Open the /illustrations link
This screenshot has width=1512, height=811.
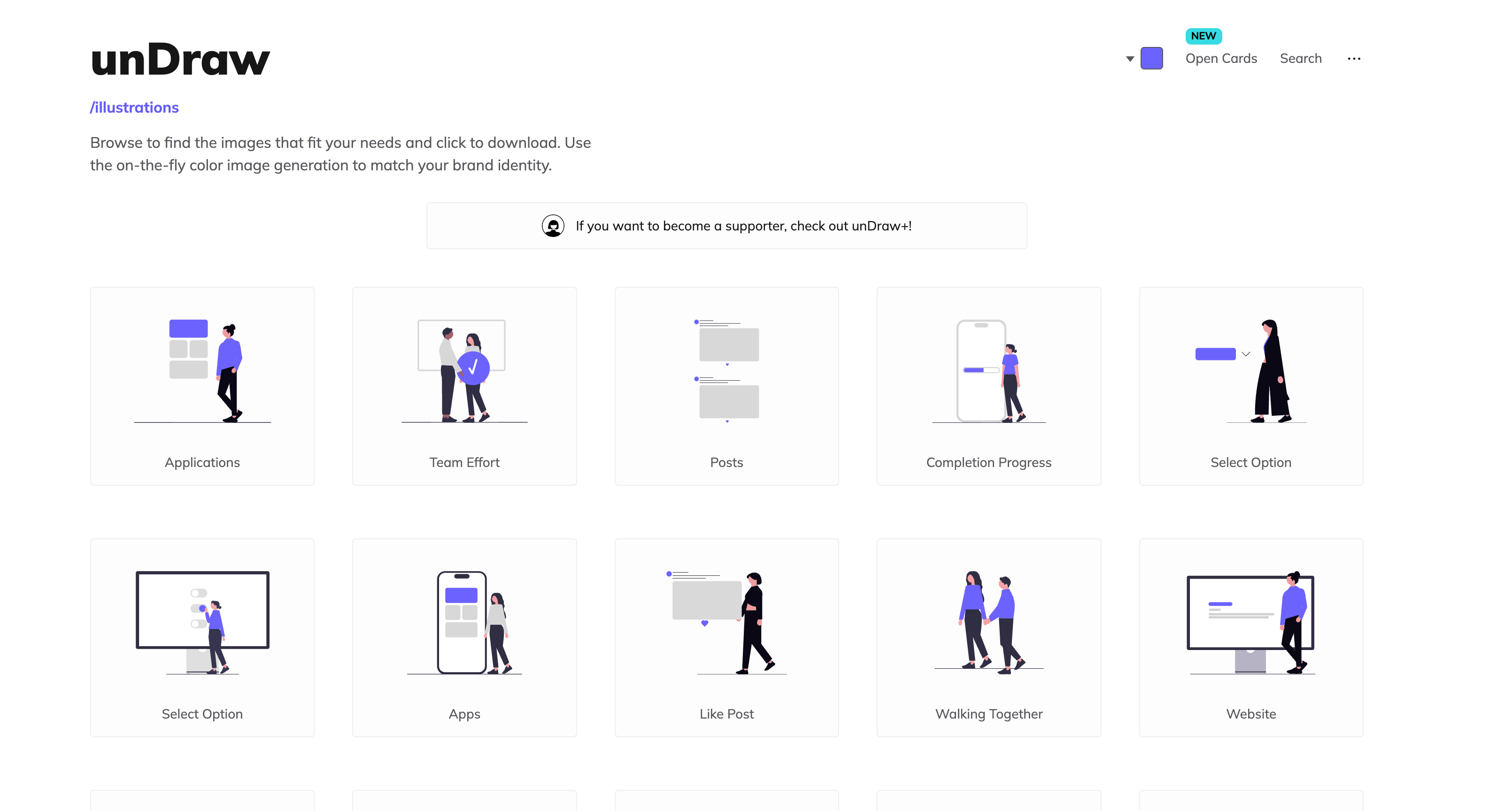[x=134, y=107]
